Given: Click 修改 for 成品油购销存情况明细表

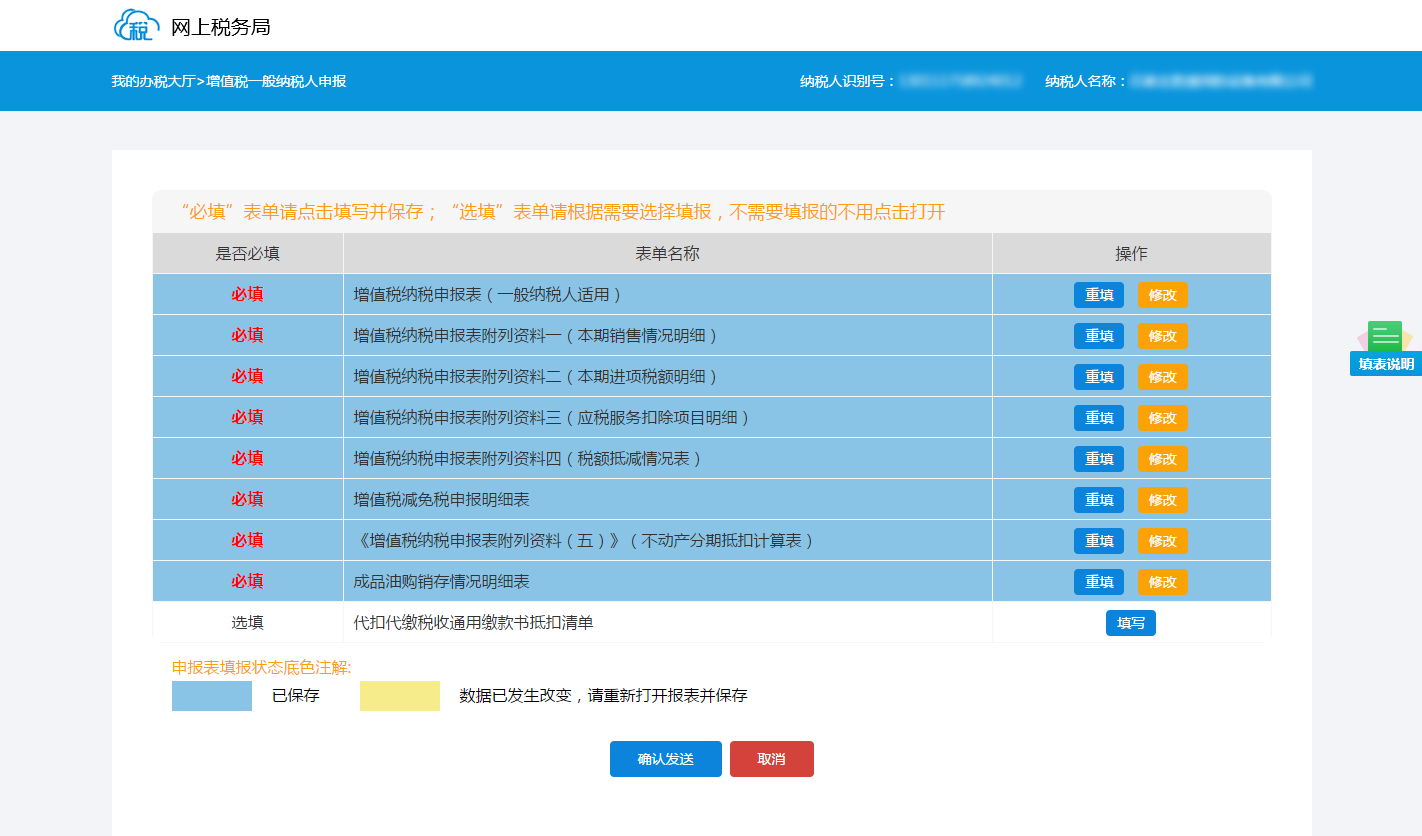Looking at the screenshot, I should [1162, 582].
